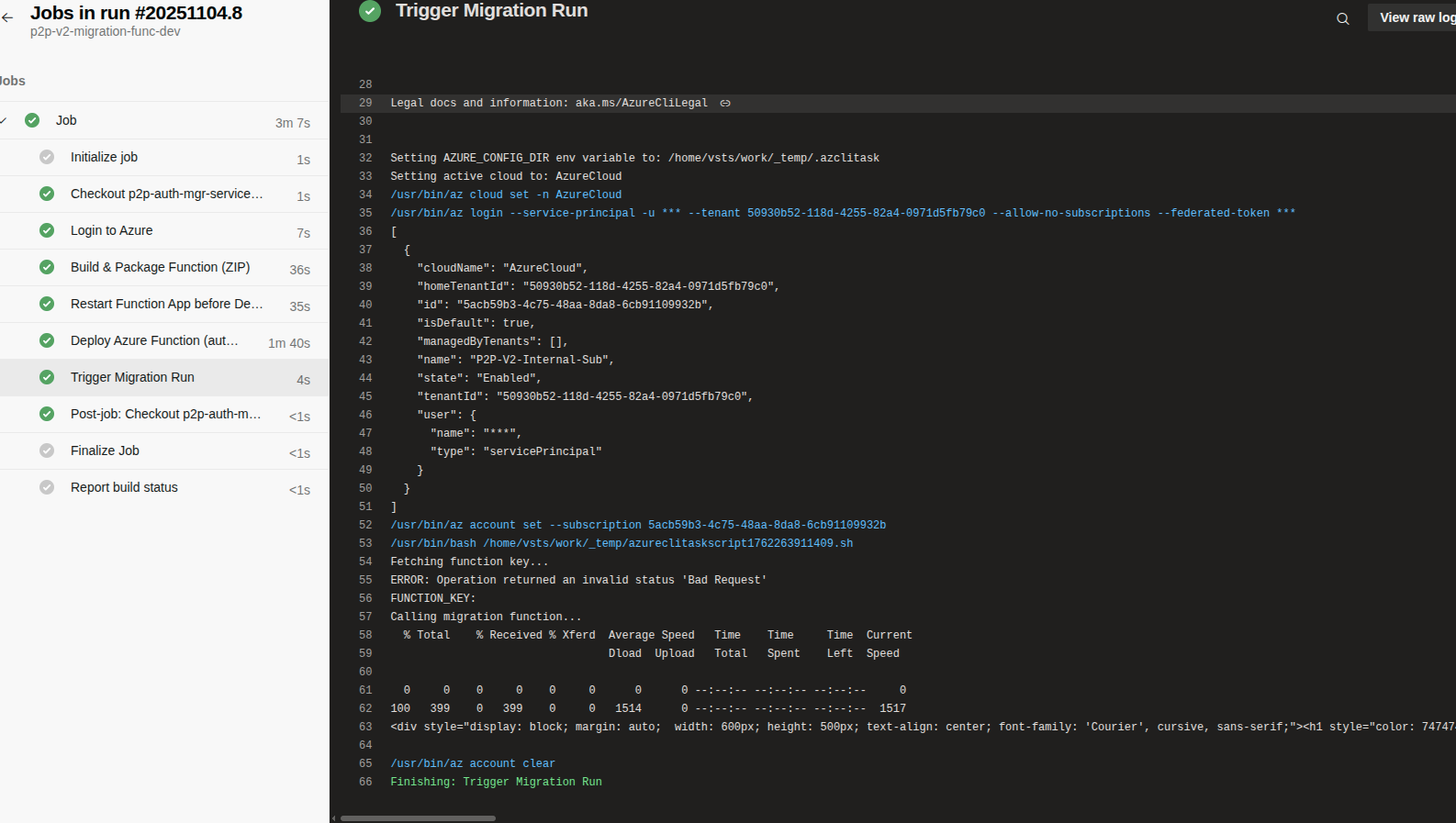Click the 'Jobs in run #20251104.8' title

coord(136,13)
